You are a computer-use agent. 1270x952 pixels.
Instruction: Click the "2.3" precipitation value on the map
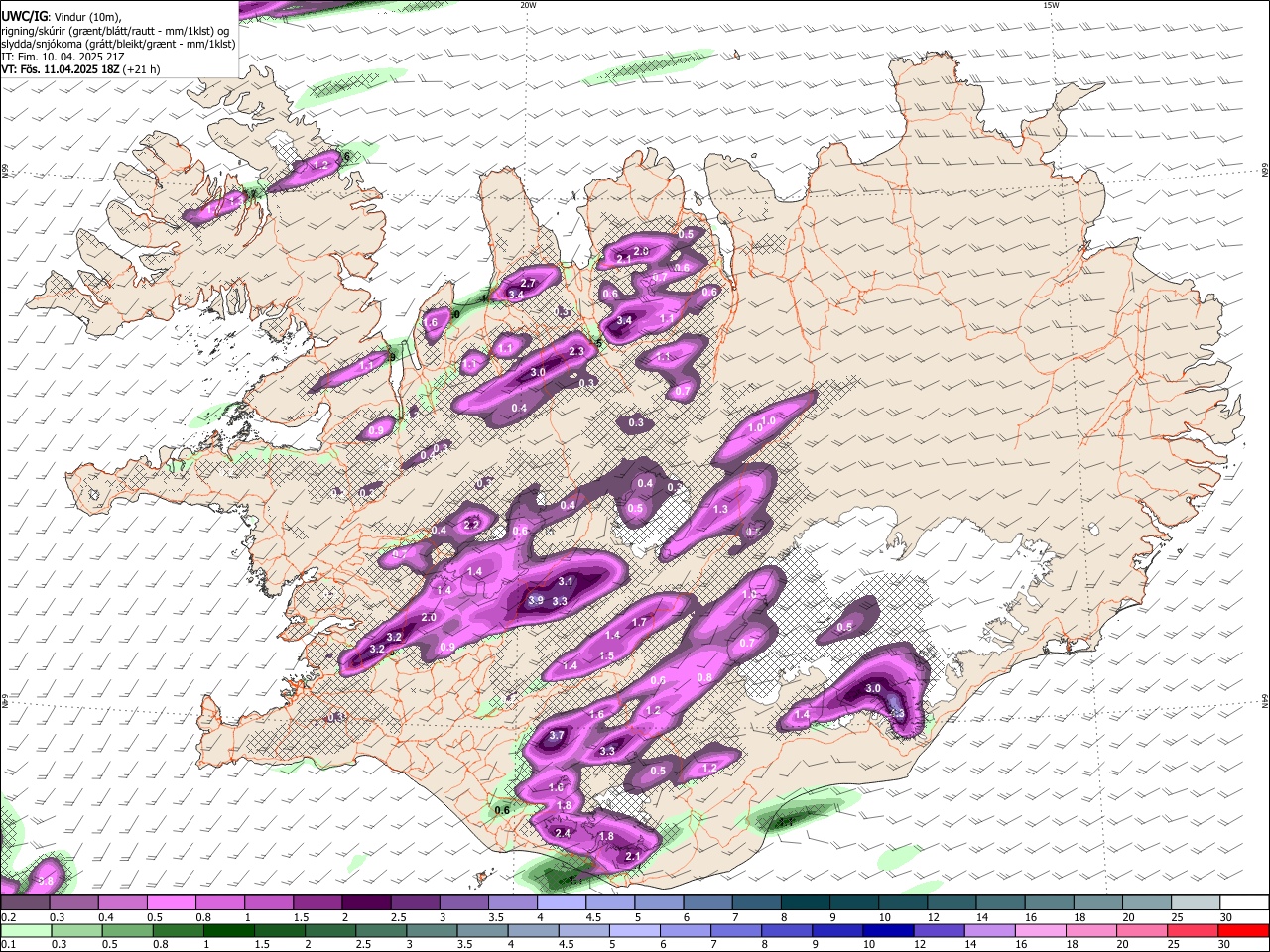click(576, 351)
